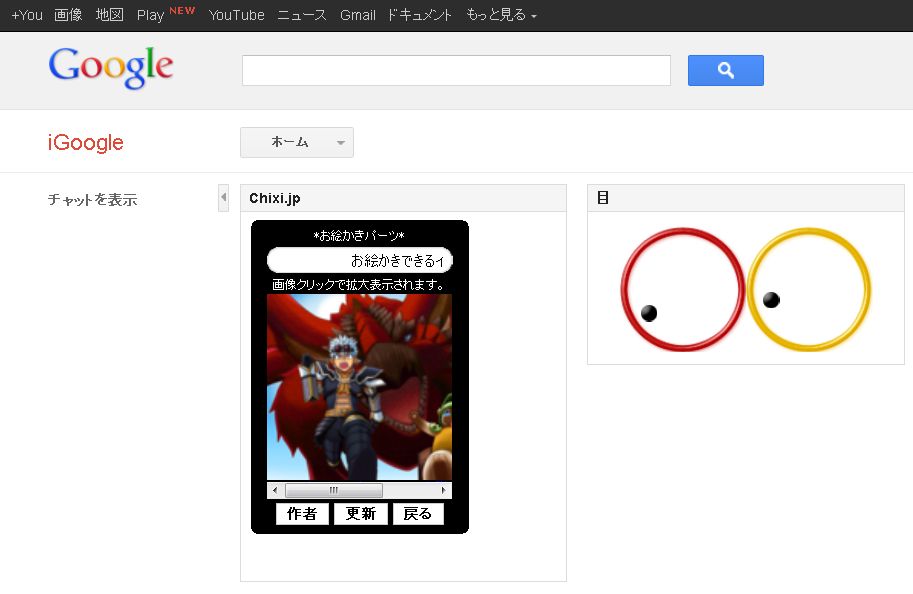Click the blue search magnifier button
Image resolution: width=913 pixels, height=594 pixels.
(725, 70)
